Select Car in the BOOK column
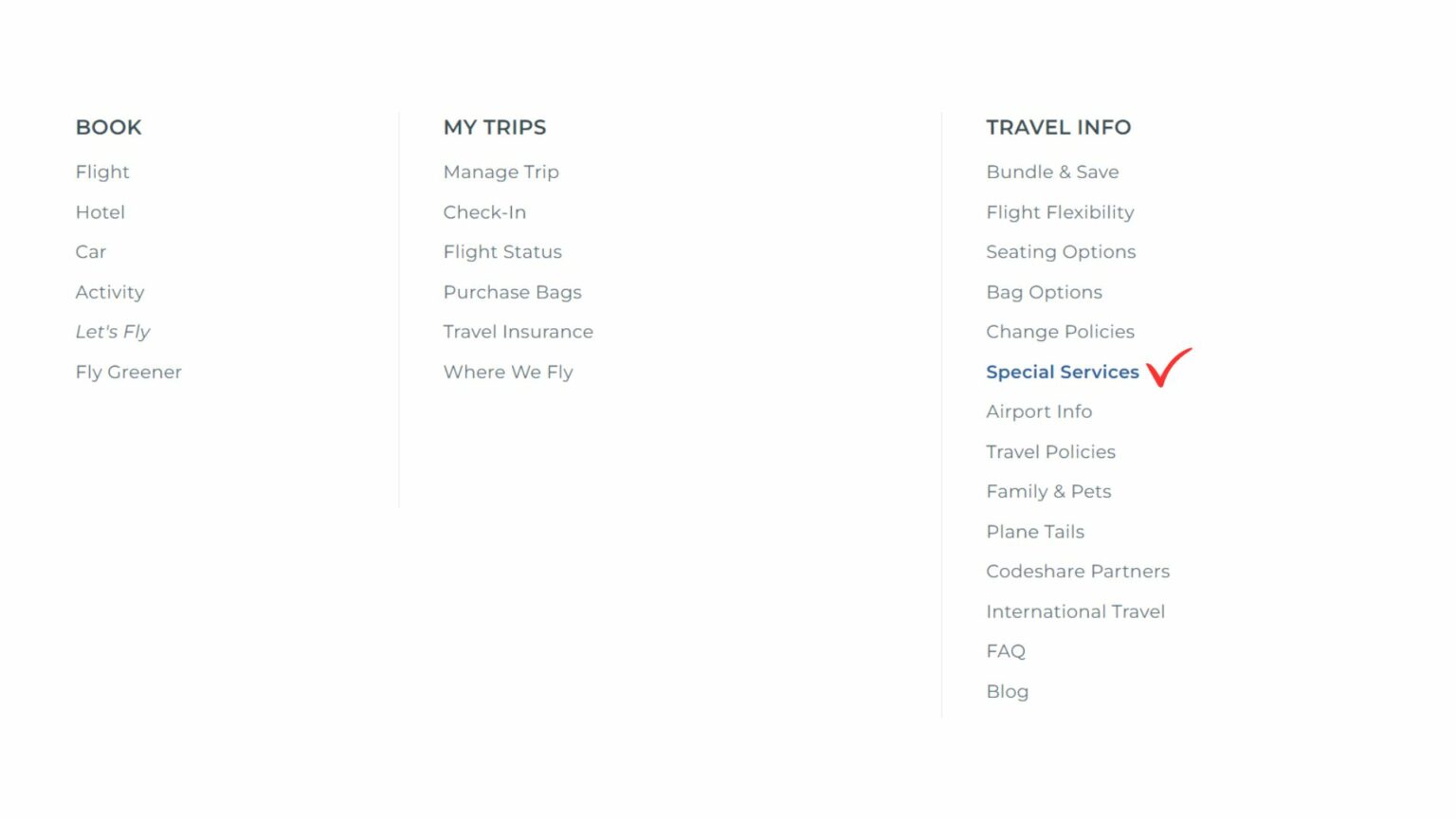 pos(91,251)
